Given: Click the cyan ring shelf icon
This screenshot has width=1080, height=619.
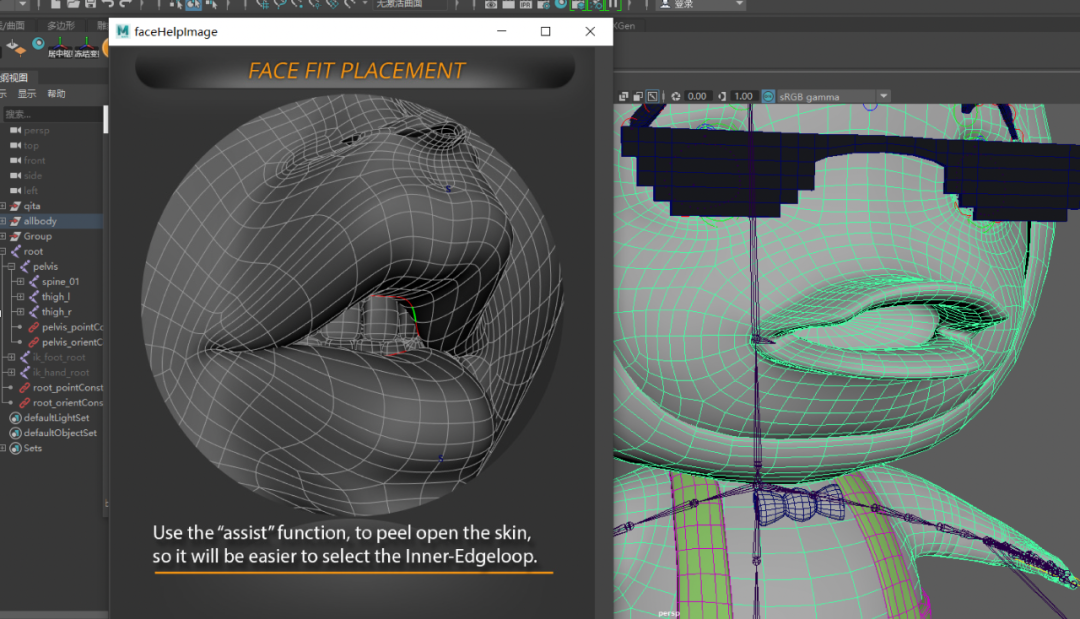Looking at the screenshot, I should [38, 44].
